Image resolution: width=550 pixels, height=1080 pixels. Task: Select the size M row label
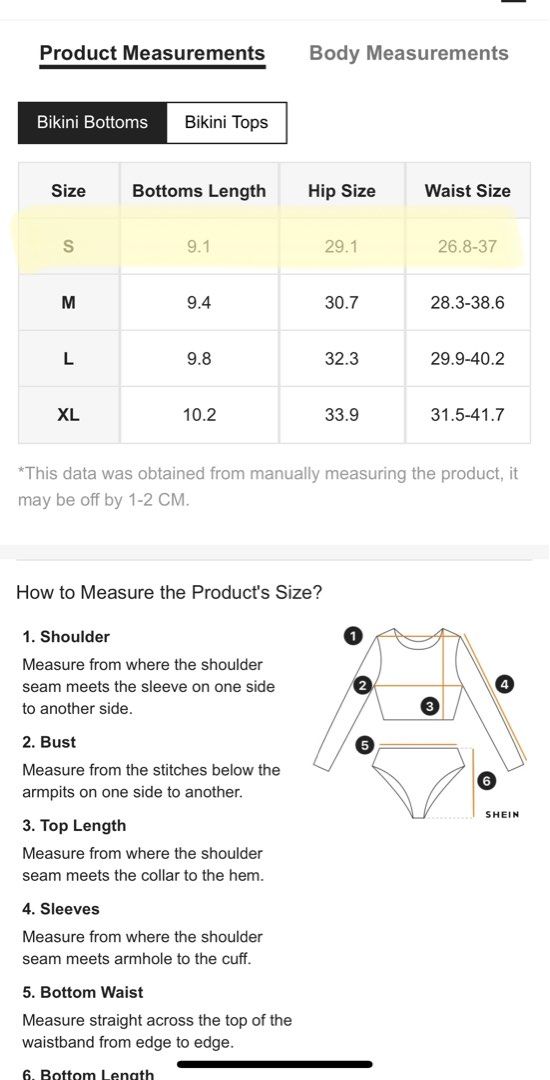tap(69, 302)
